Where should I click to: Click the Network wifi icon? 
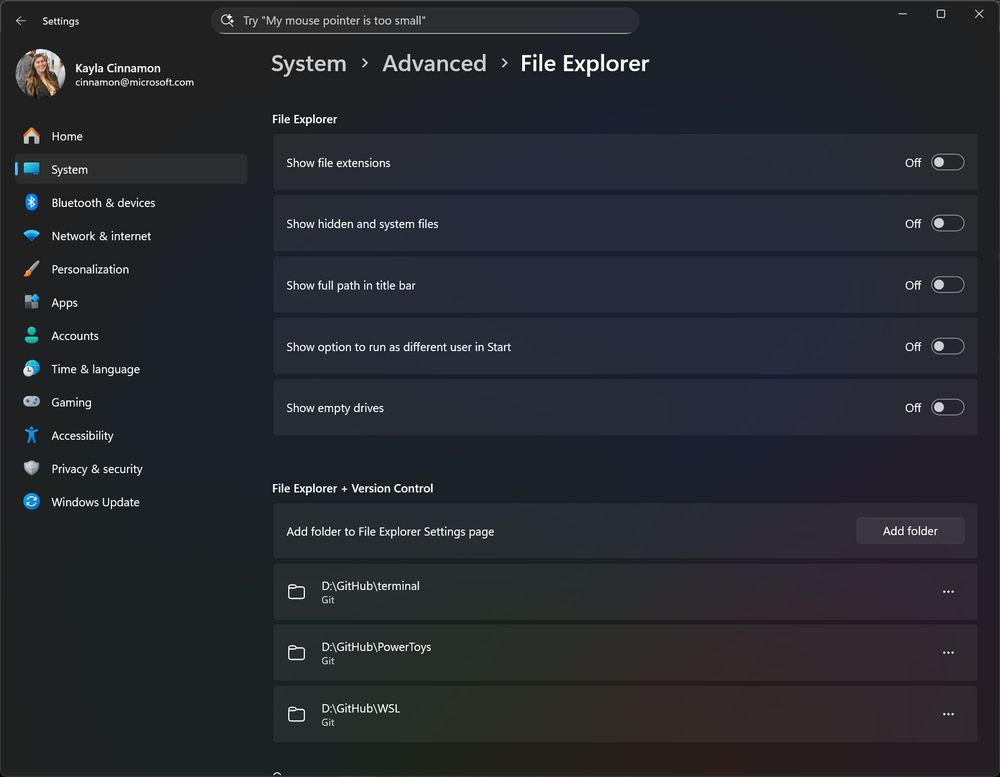(31, 235)
